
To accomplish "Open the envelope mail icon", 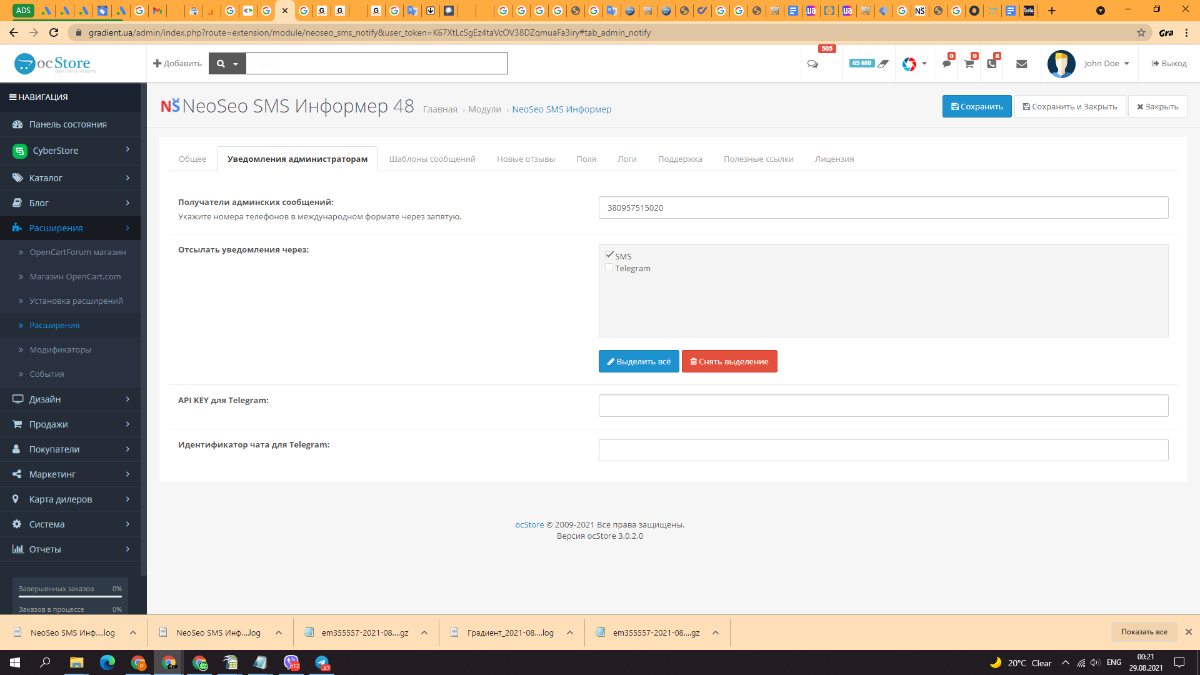I will click(1021, 64).
